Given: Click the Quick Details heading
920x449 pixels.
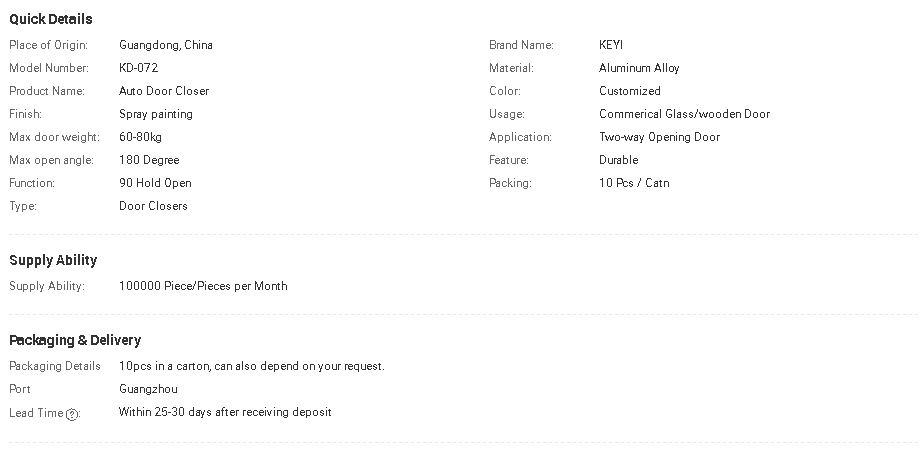Looking at the screenshot, I should (51, 19).
